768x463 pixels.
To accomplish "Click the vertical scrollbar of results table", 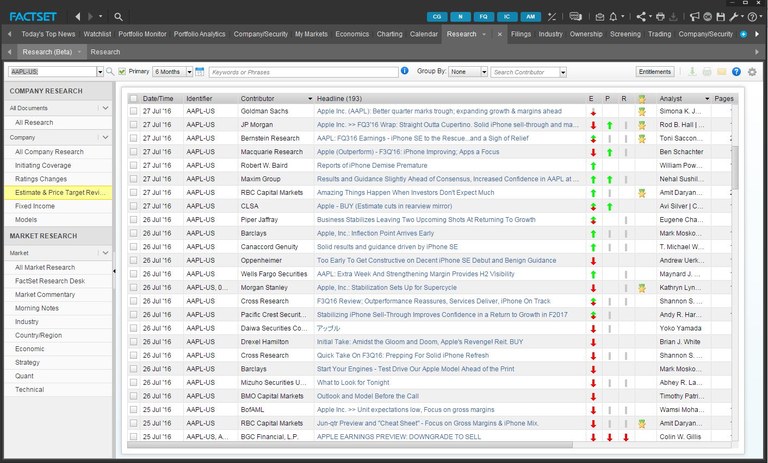I will click(735, 167).
